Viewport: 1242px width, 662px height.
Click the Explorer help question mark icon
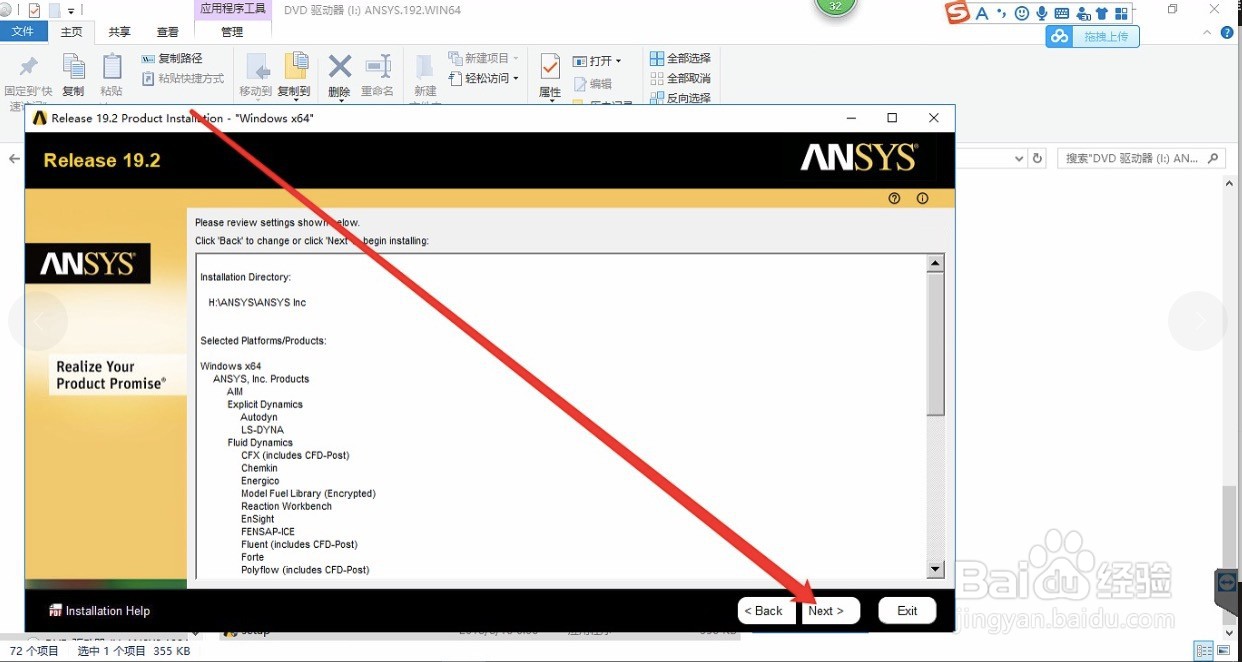(x=1228, y=32)
